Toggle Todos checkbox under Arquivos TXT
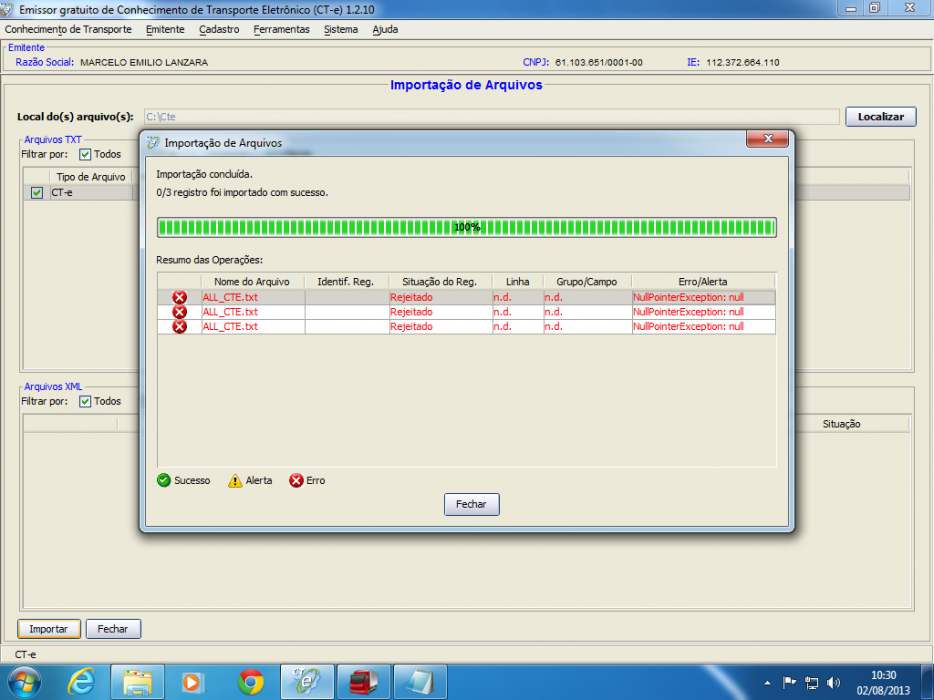 pos(85,154)
